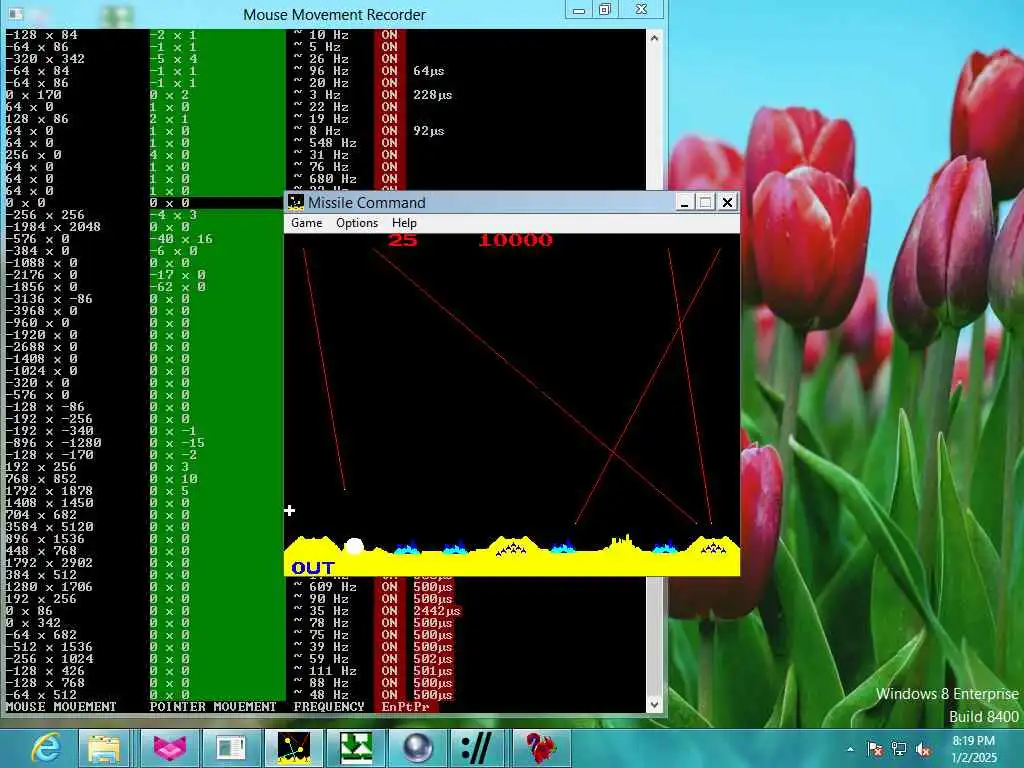Show hidden tray icons arrow
Screen dimensions: 1024x768
(850, 749)
